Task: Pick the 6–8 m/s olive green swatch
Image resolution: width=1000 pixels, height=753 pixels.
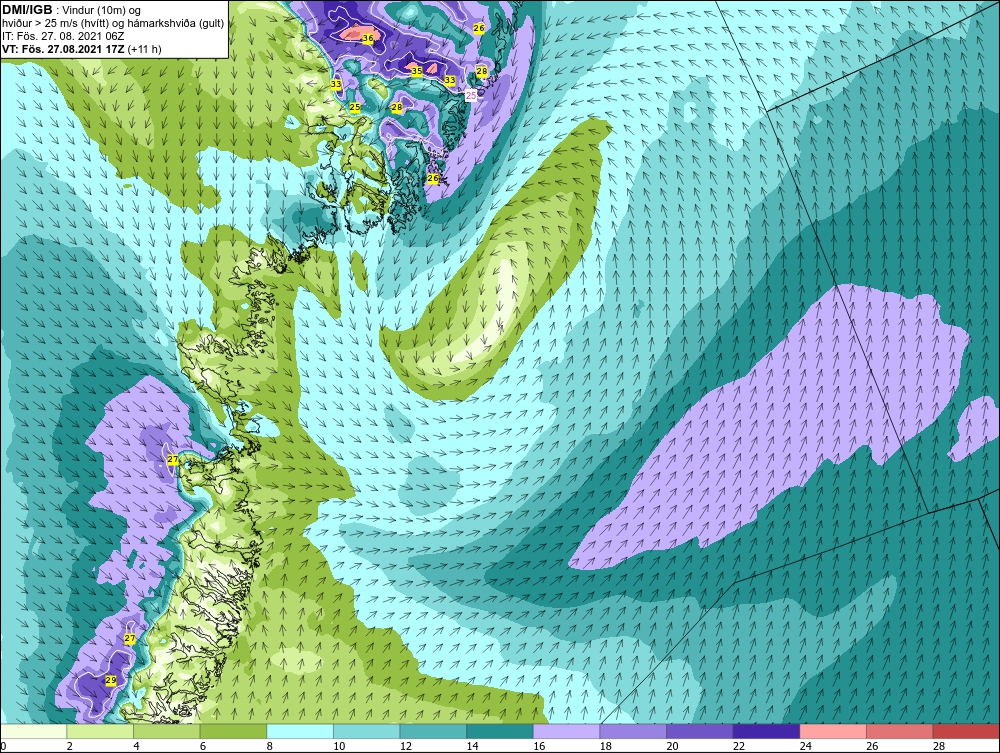Action: 233,731
